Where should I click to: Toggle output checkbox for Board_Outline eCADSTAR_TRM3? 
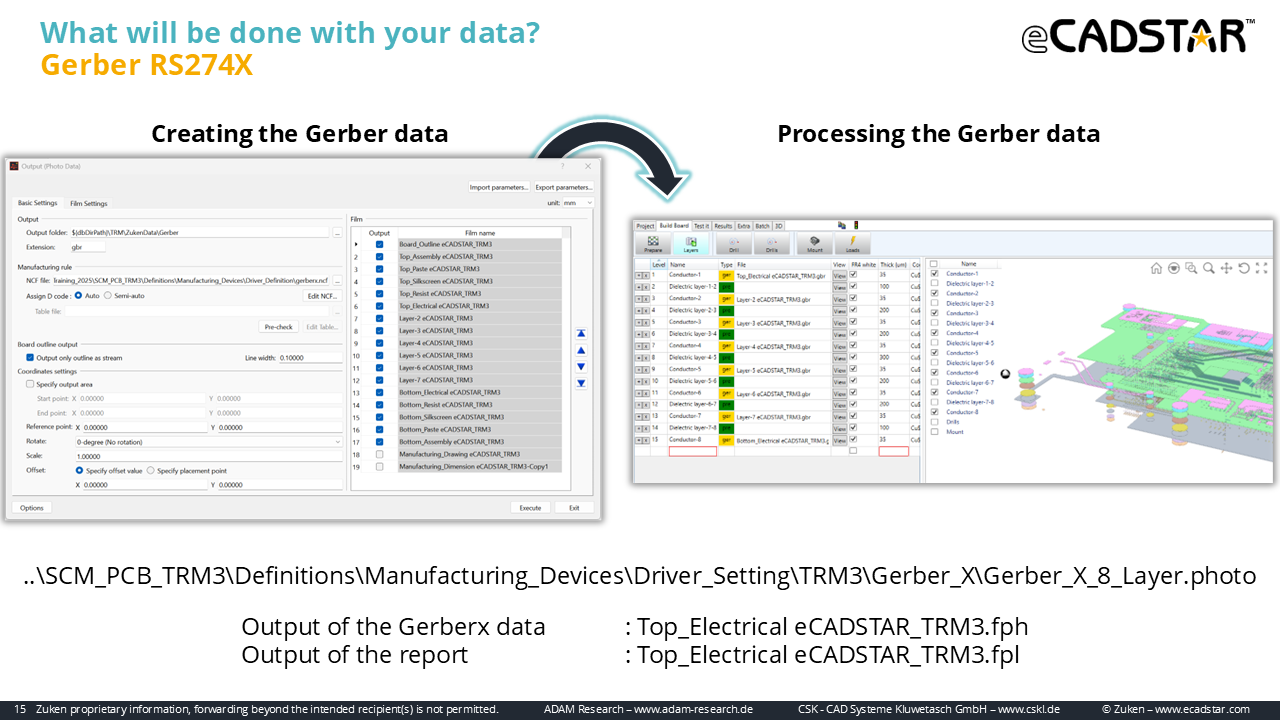coord(379,245)
